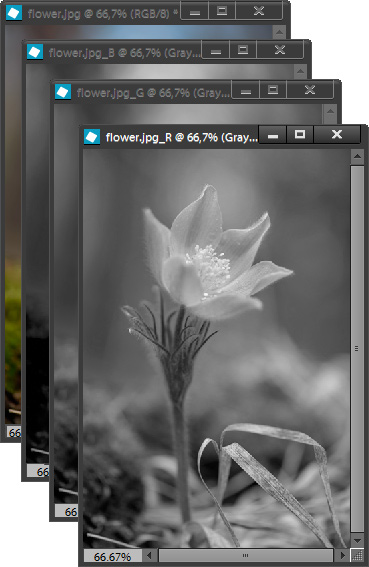Image resolution: width=369 pixels, height=567 pixels.
Task: Minimize the flower.jpg RGB window
Action: tap(195, 11)
